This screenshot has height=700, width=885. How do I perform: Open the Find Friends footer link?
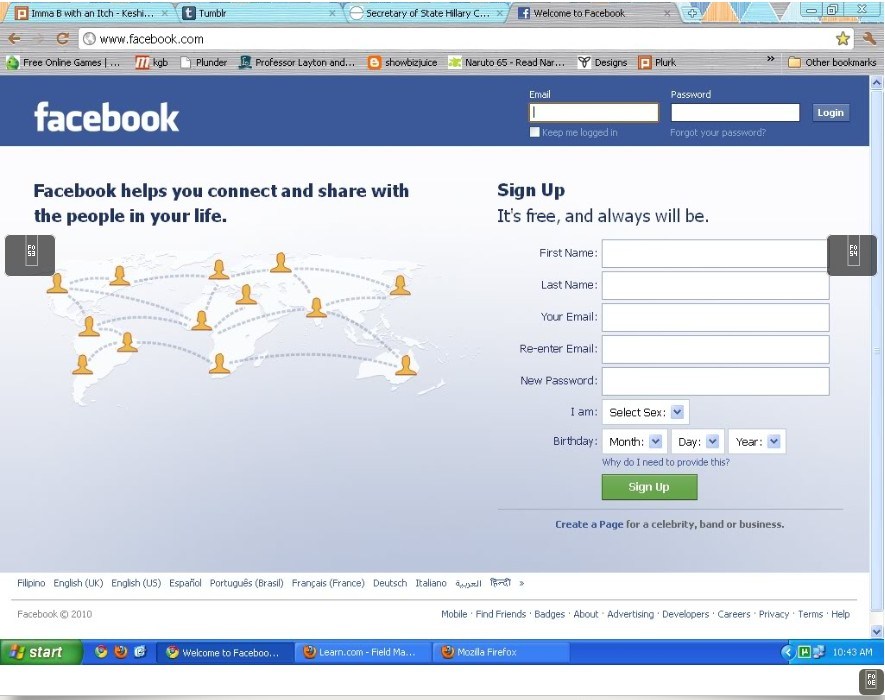[x=501, y=614]
